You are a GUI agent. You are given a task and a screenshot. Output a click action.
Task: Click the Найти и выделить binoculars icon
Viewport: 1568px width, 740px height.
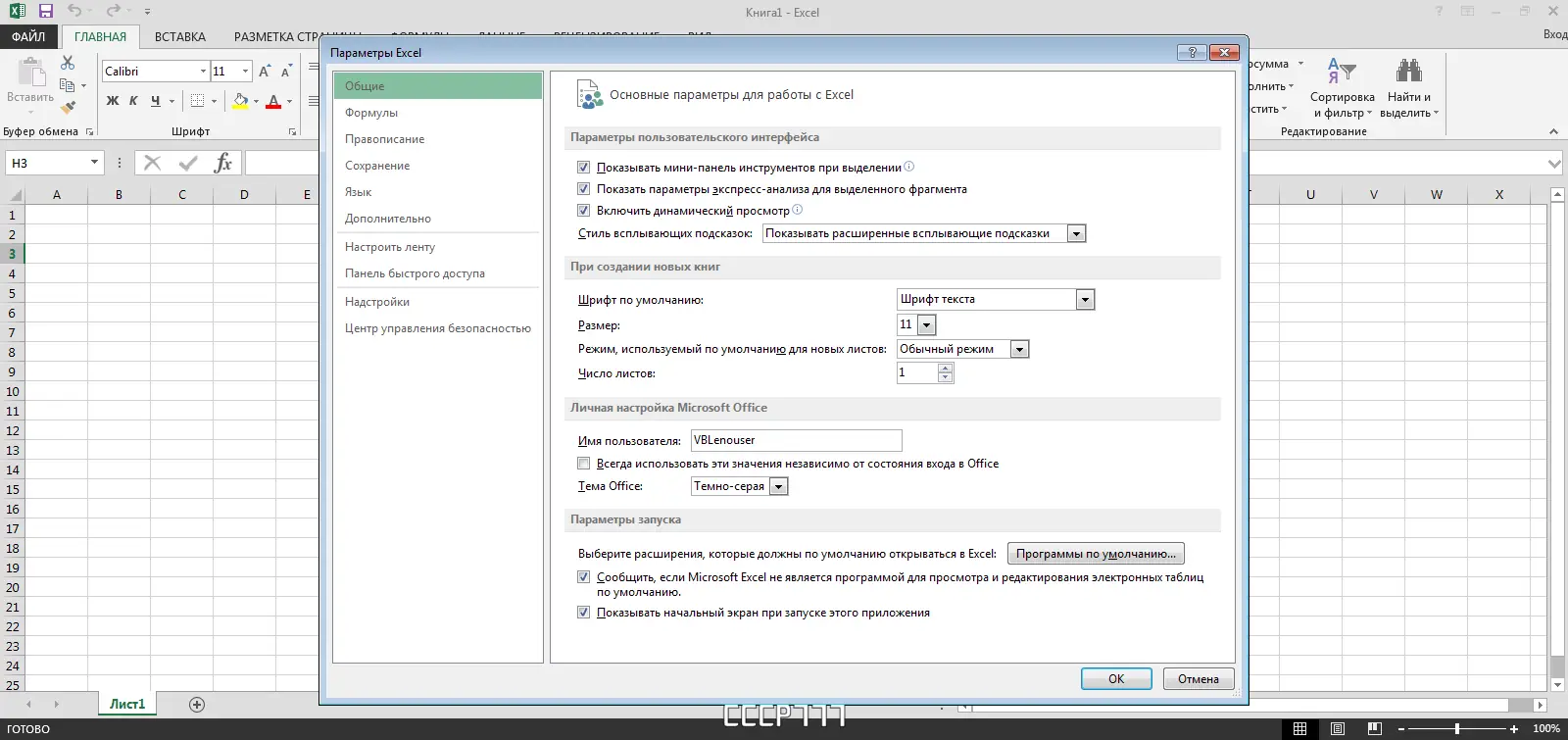pyautogui.click(x=1409, y=71)
